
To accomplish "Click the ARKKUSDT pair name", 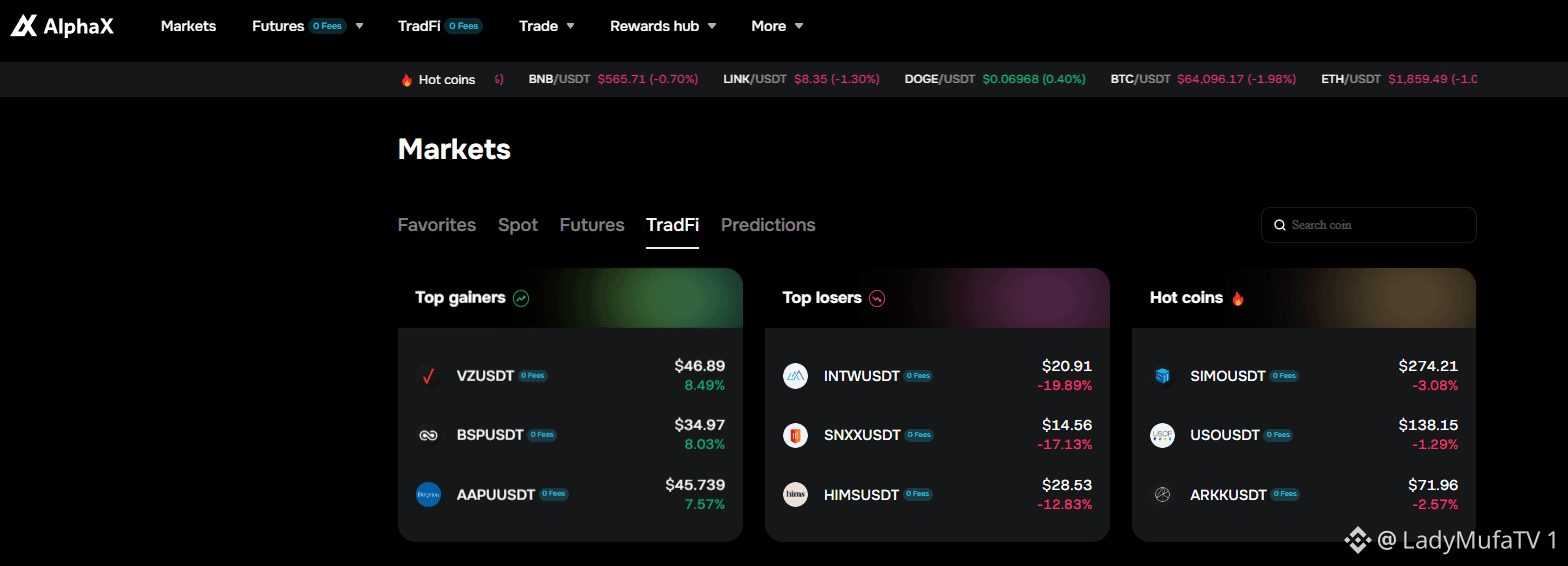I will 1228,495.
